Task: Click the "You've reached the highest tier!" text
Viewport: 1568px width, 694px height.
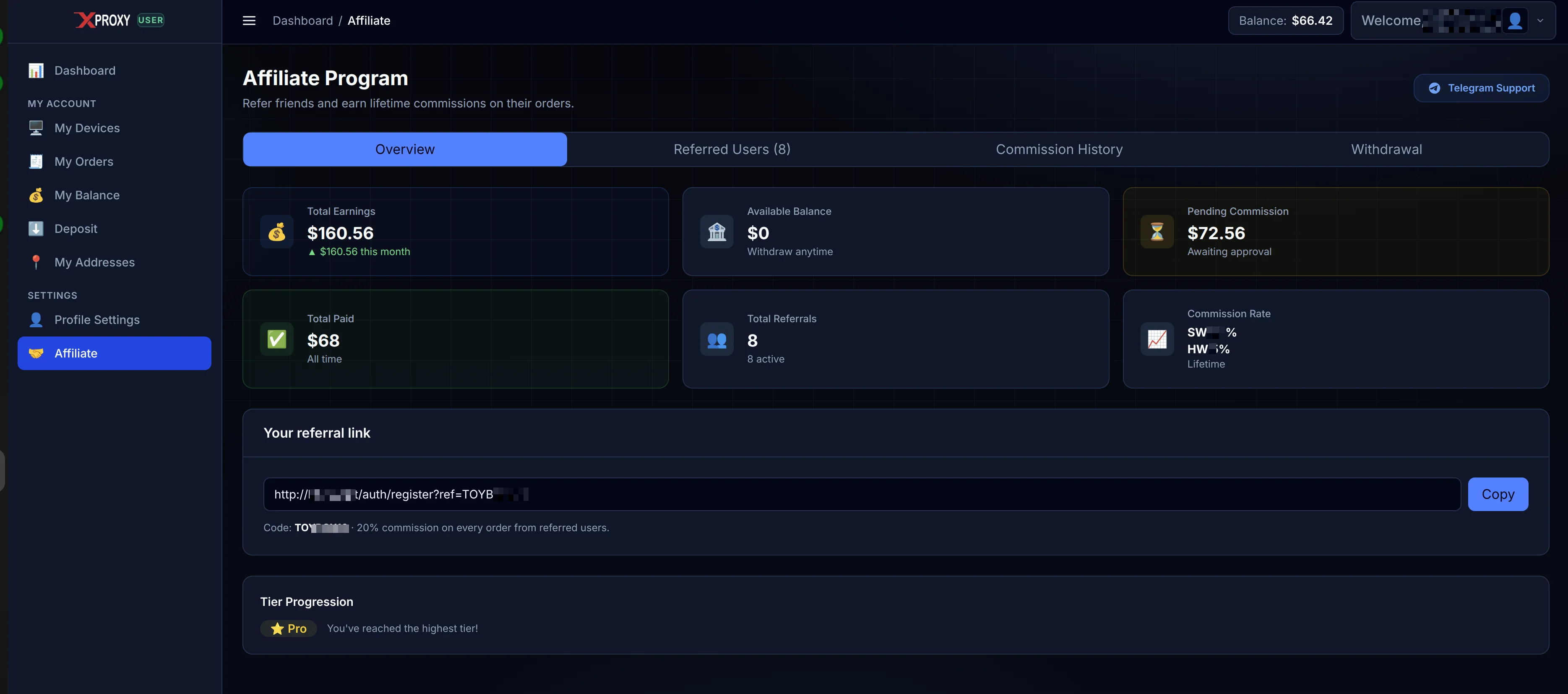Action: tap(402, 628)
